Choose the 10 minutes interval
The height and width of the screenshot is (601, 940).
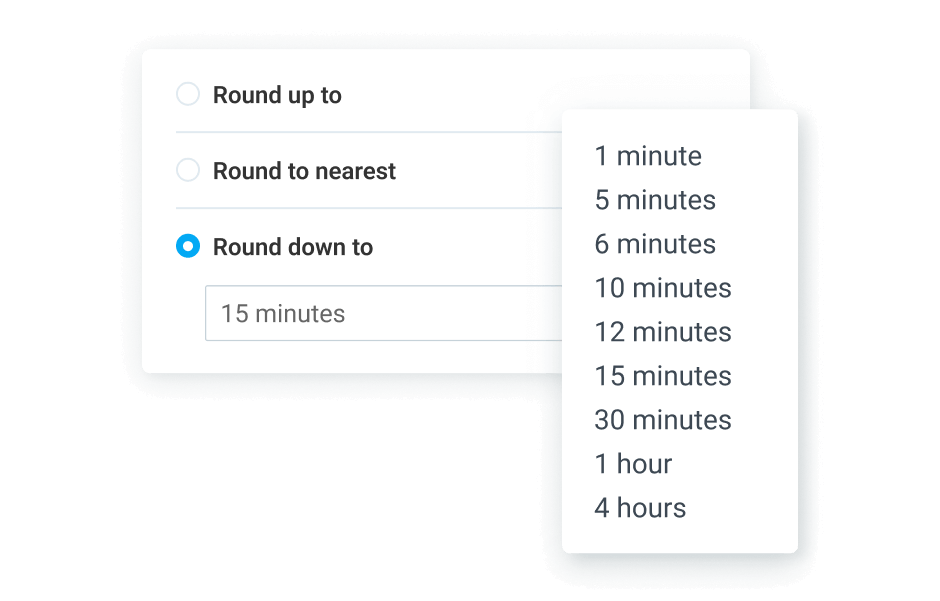663,288
